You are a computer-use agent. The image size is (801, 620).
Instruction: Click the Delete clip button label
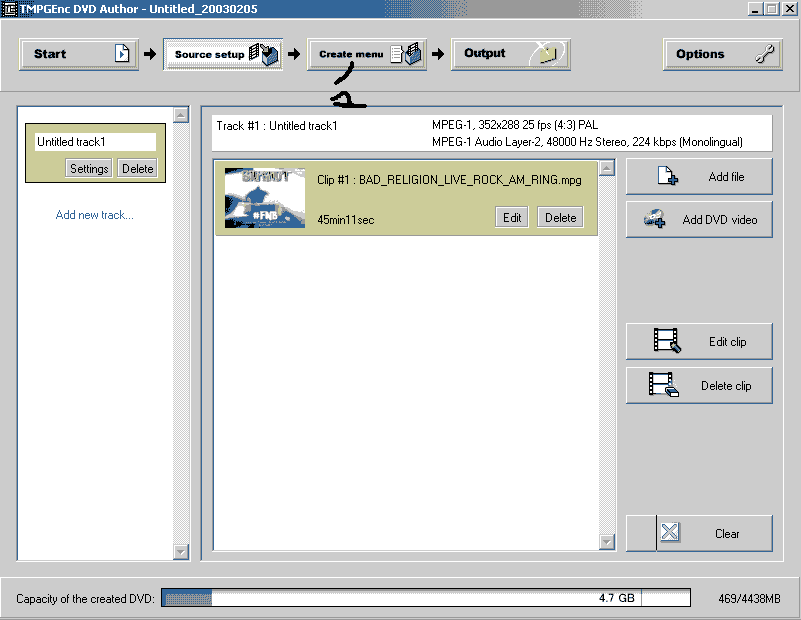point(726,386)
